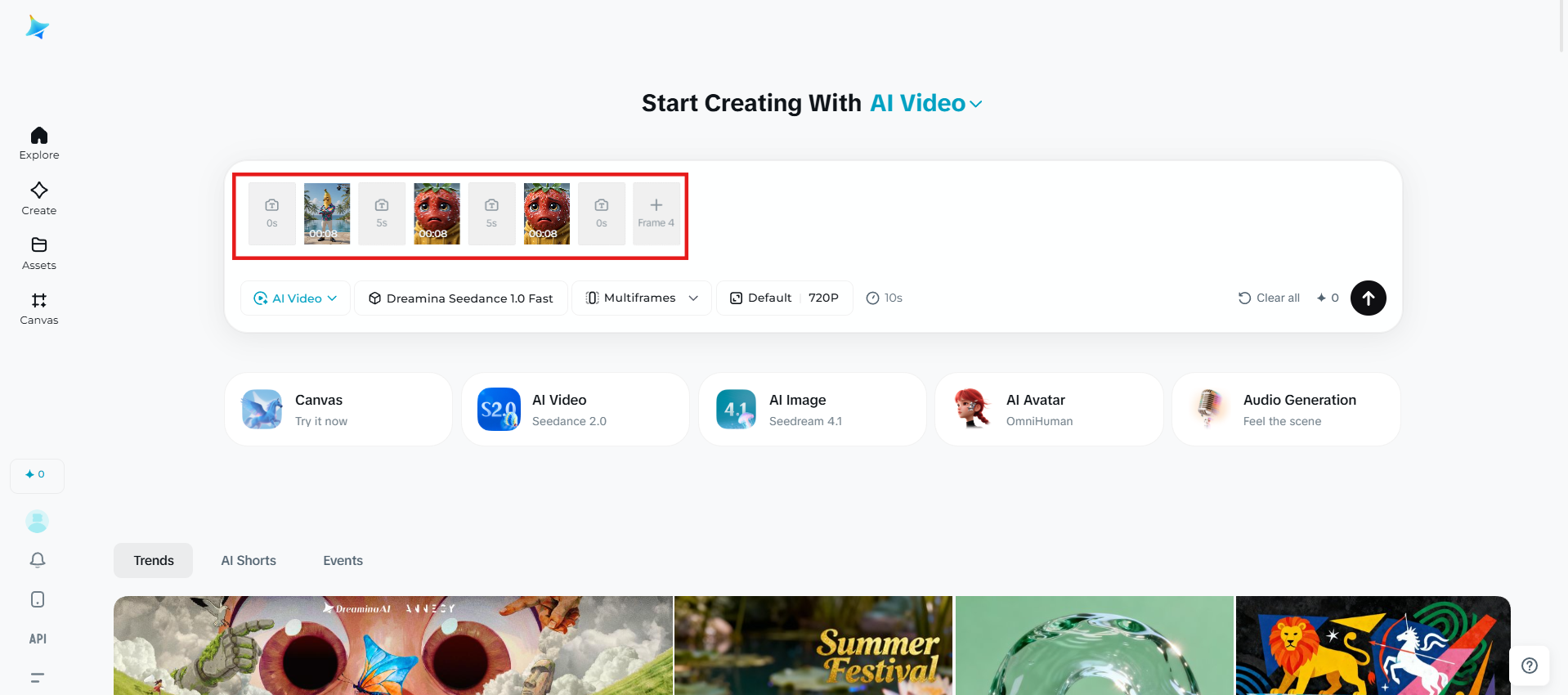Viewport: 1568px width, 695px height.
Task: Click the 5s text slot between the strawberry frames
Action: click(x=491, y=213)
